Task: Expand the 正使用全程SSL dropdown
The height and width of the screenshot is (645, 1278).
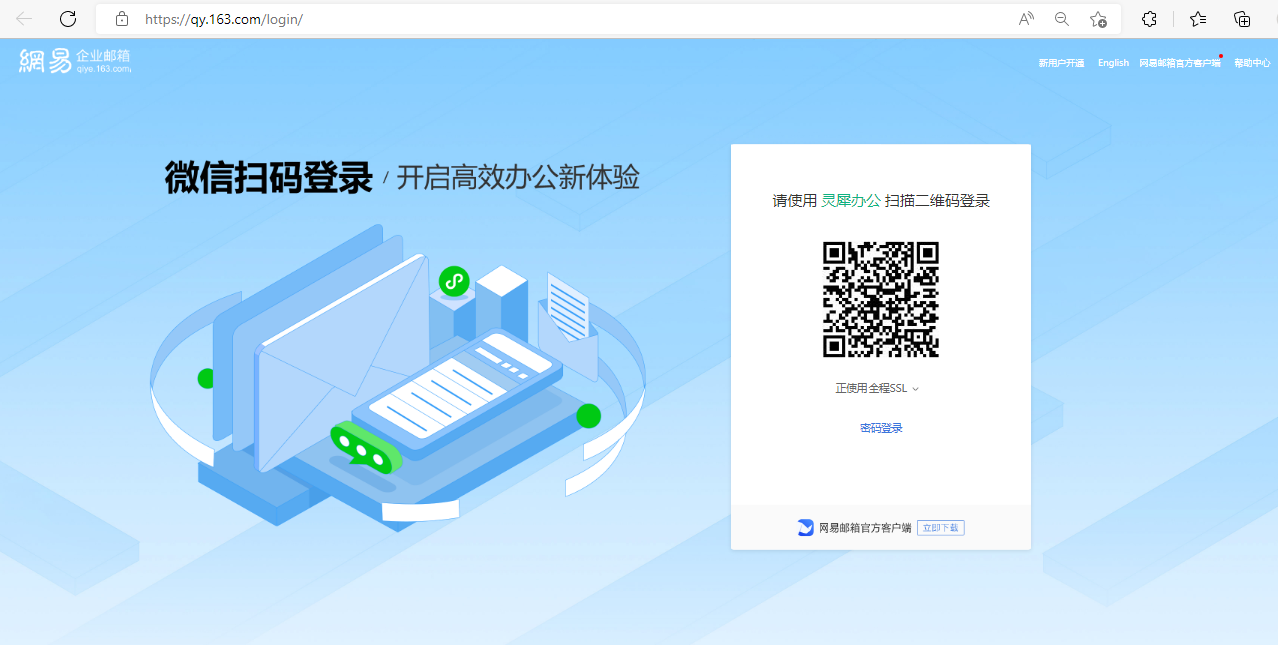Action: click(877, 388)
